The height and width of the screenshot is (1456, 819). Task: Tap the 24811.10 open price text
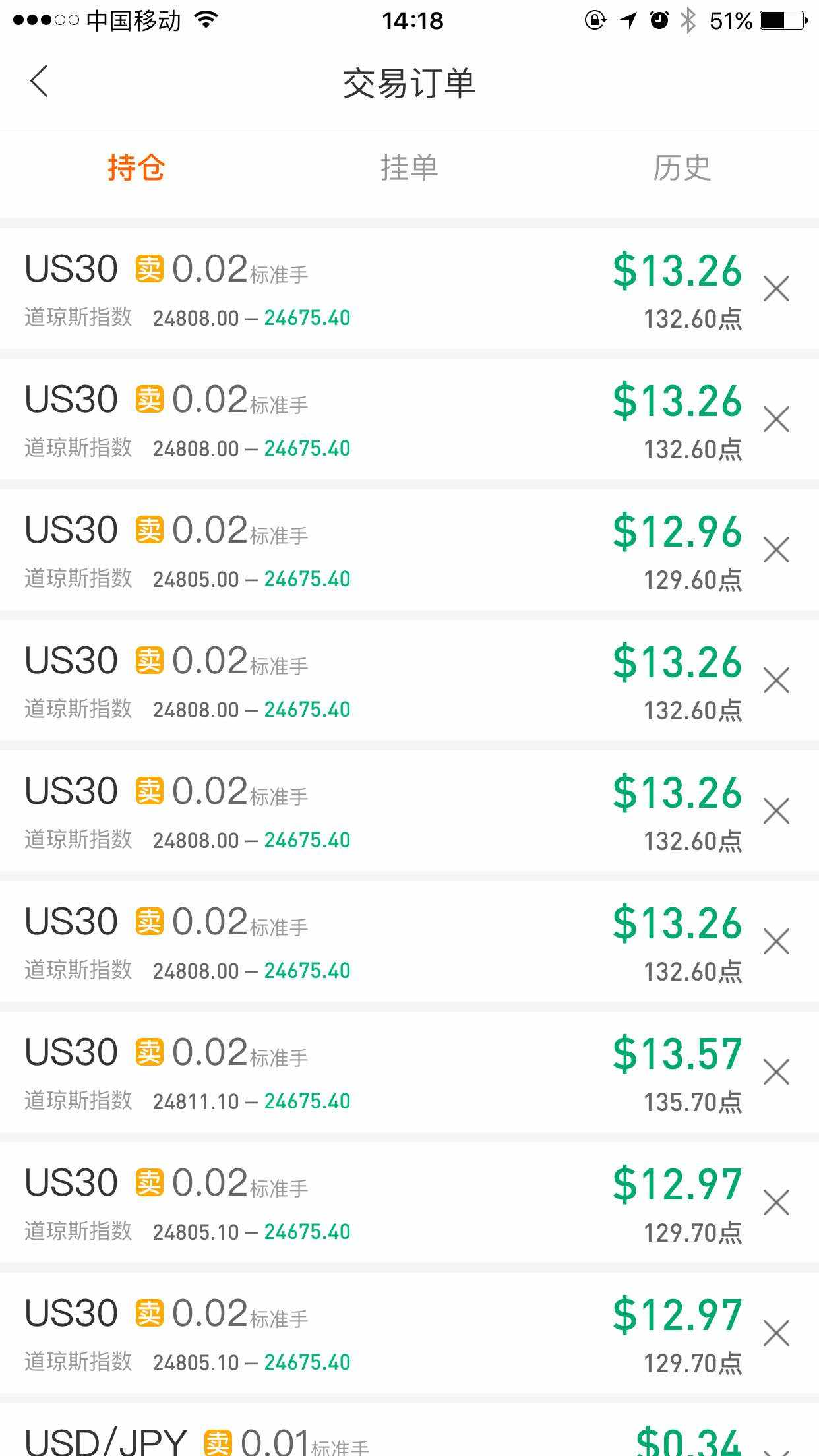[x=196, y=1101]
